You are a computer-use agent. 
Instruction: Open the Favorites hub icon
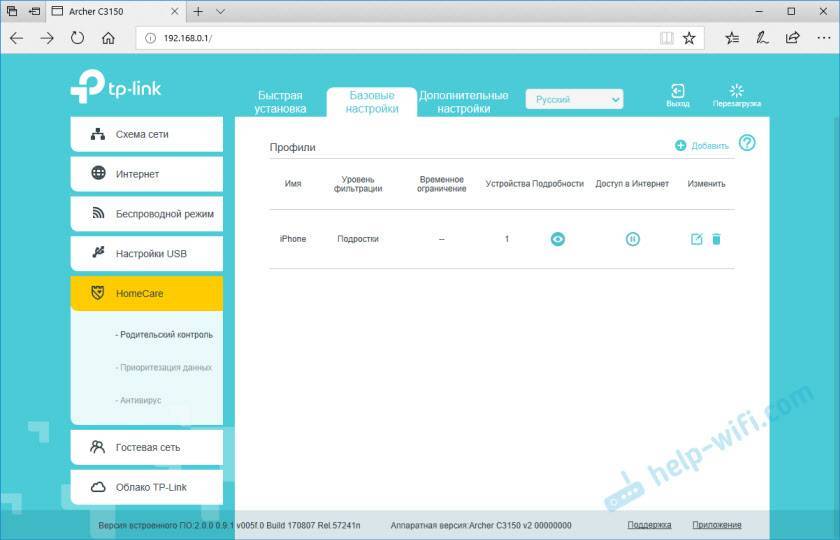(x=732, y=38)
